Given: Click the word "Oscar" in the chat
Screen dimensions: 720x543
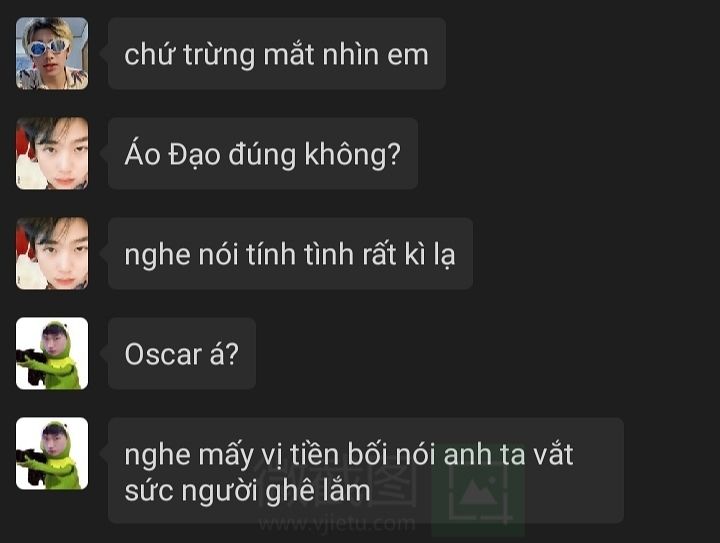Looking at the screenshot, I should tap(163, 354).
